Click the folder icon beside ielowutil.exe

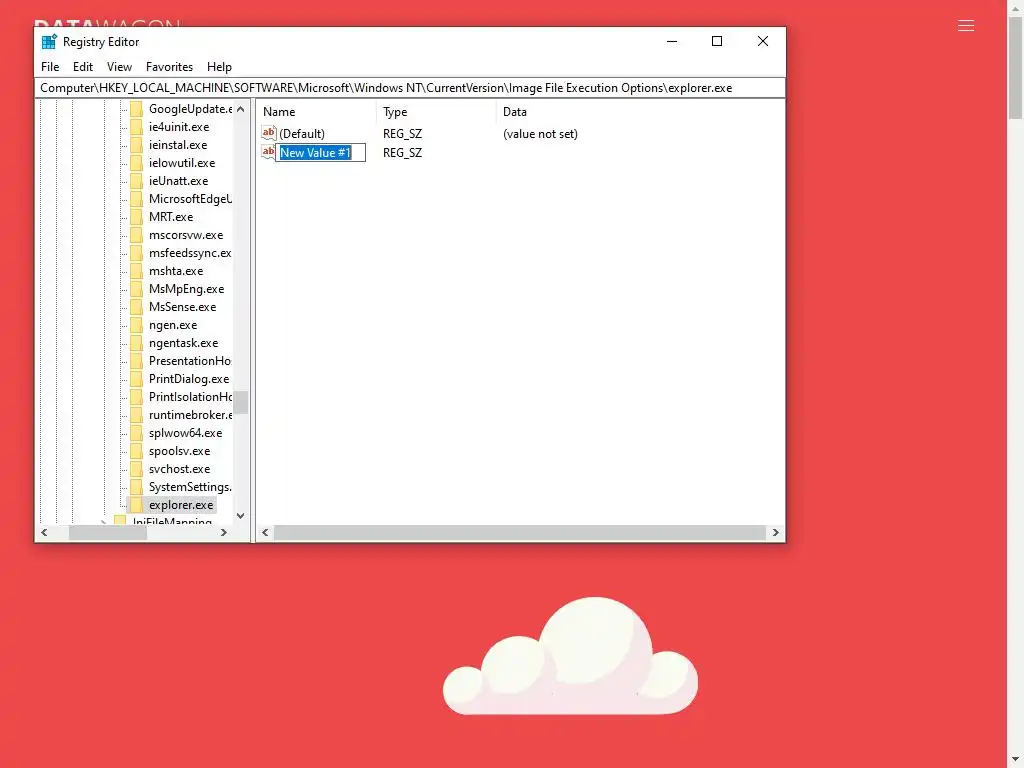click(x=136, y=163)
